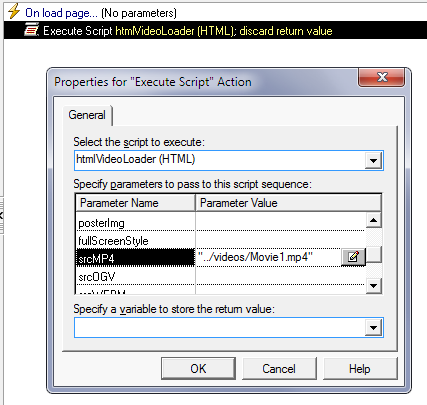Click the Parameter Name column header

coord(136,203)
